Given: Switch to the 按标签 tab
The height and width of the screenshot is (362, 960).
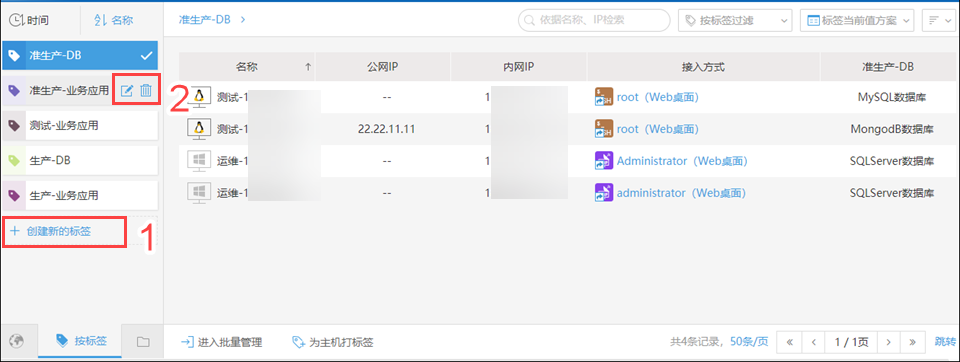Looking at the screenshot, I should (x=80, y=341).
